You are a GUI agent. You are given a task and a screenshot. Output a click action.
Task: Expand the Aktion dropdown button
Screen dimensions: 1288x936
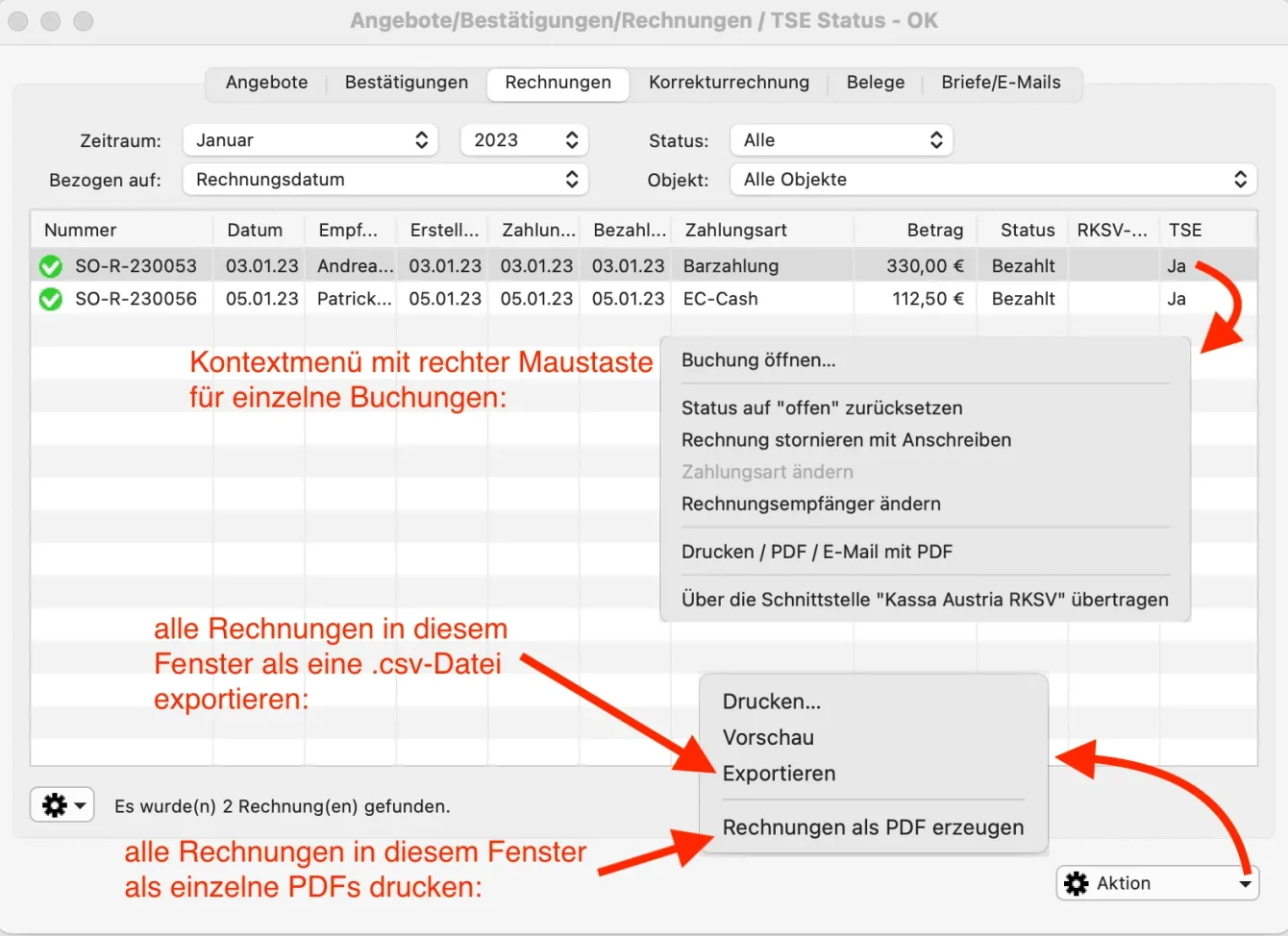(1158, 883)
